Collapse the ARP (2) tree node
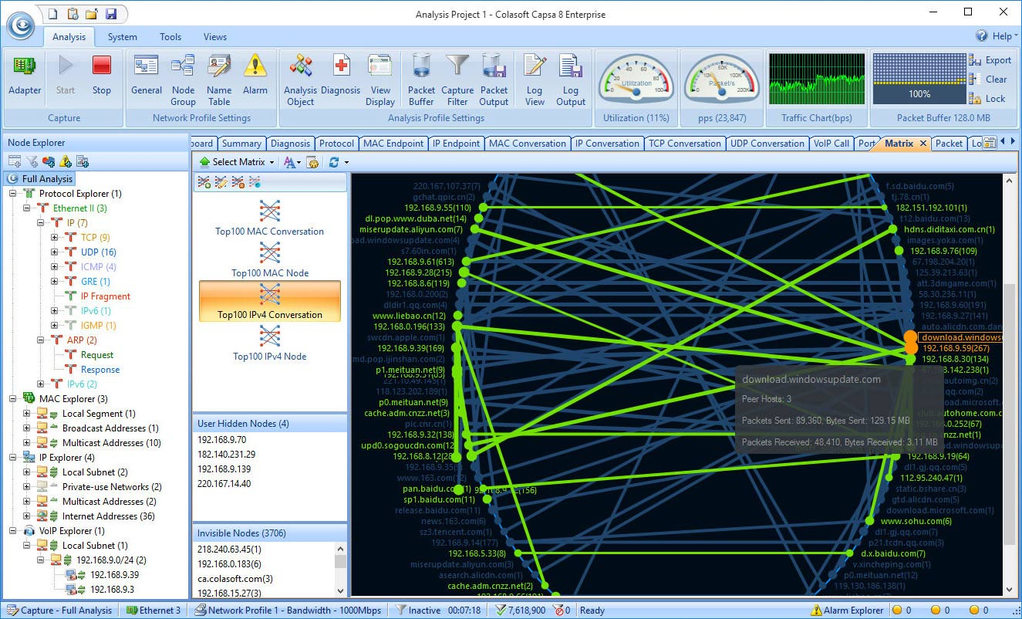The height and width of the screenshot is (619, 1022). [x=40, y=340]
